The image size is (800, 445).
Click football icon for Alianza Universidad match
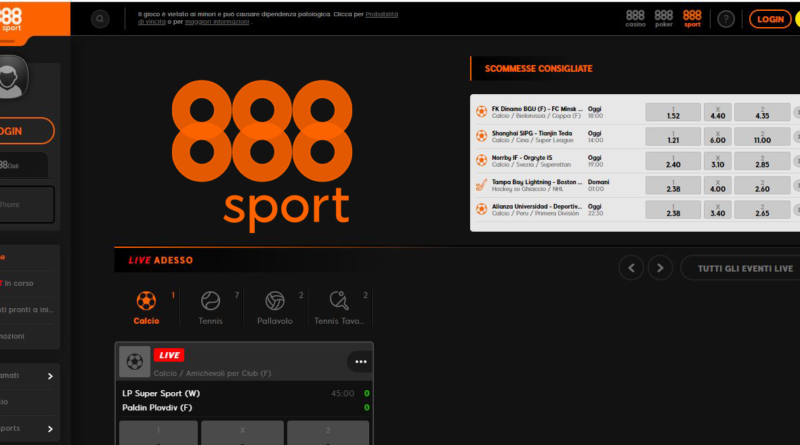(481, 209)
